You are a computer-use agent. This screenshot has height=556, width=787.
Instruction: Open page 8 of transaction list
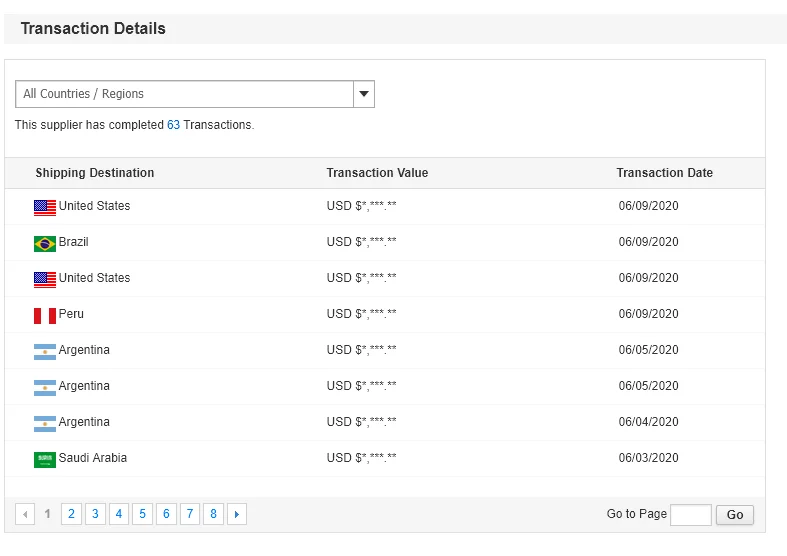point(213,514)
